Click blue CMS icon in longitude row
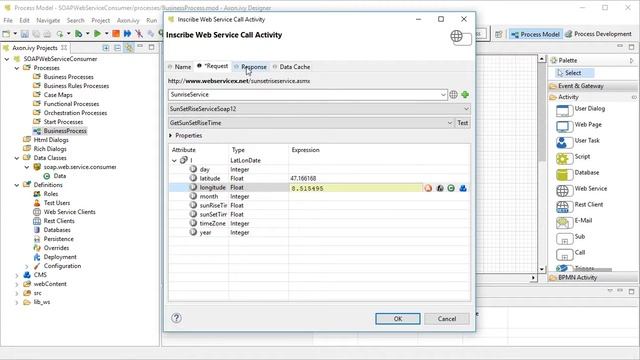Screen dimensions: 640x360 pos(463,188)
